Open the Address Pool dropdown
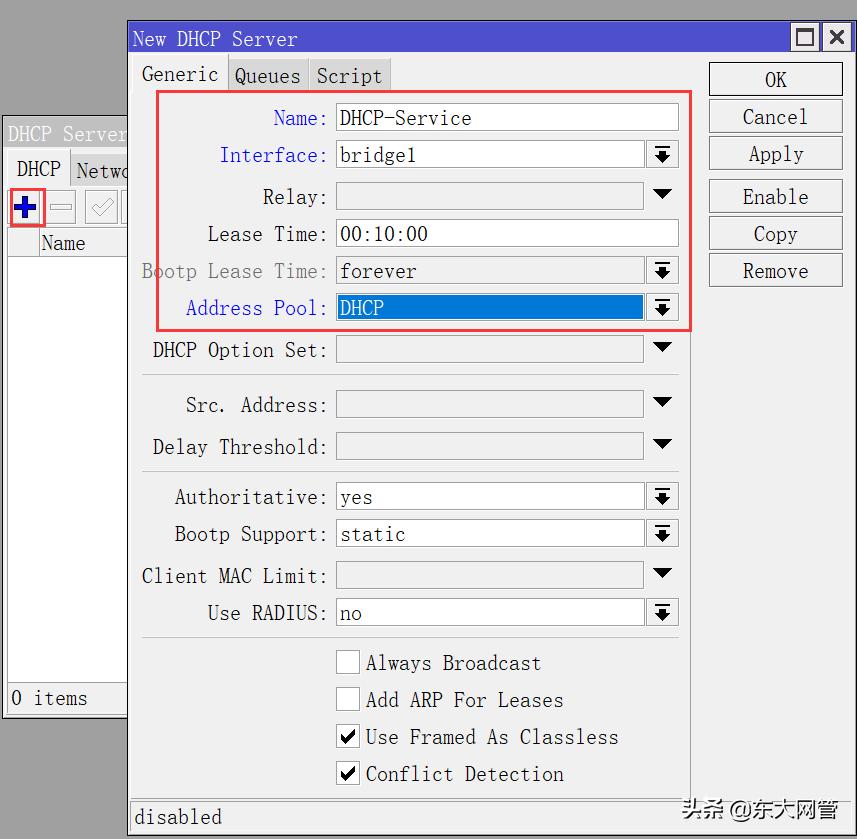The height and width of the screenshot is (839, 857). tap(662, 308)
